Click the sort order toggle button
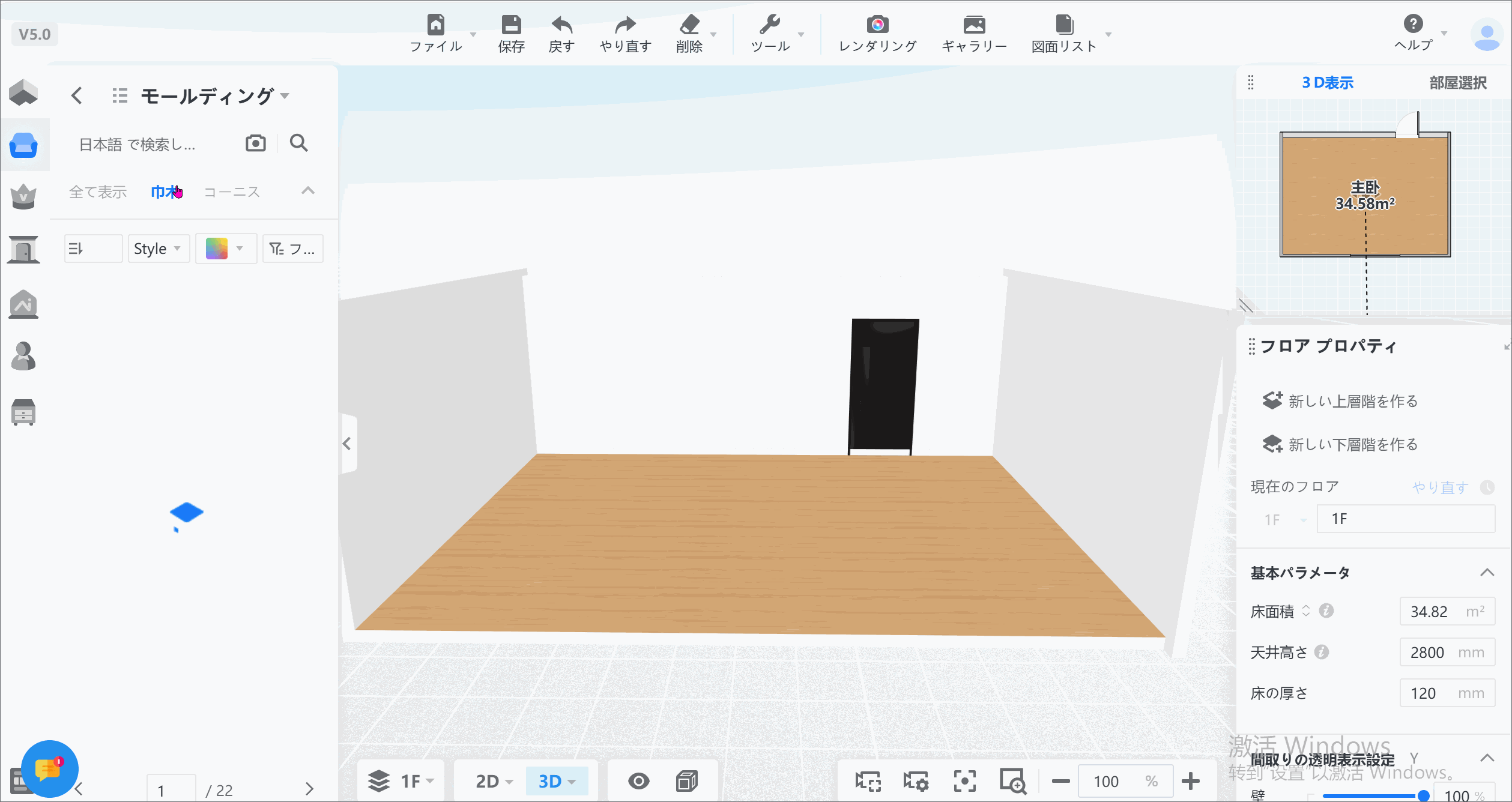 [93, 249]
